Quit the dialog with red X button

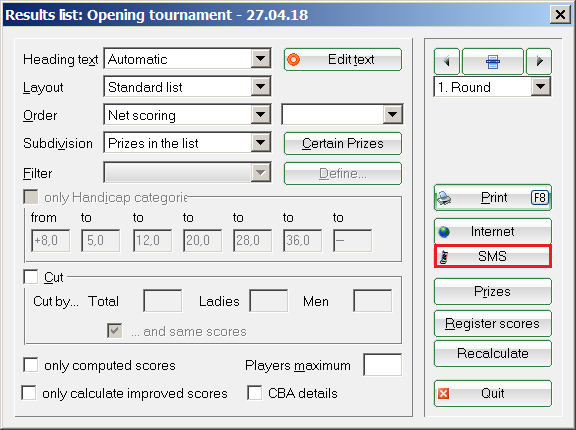[x=493, y=393]
